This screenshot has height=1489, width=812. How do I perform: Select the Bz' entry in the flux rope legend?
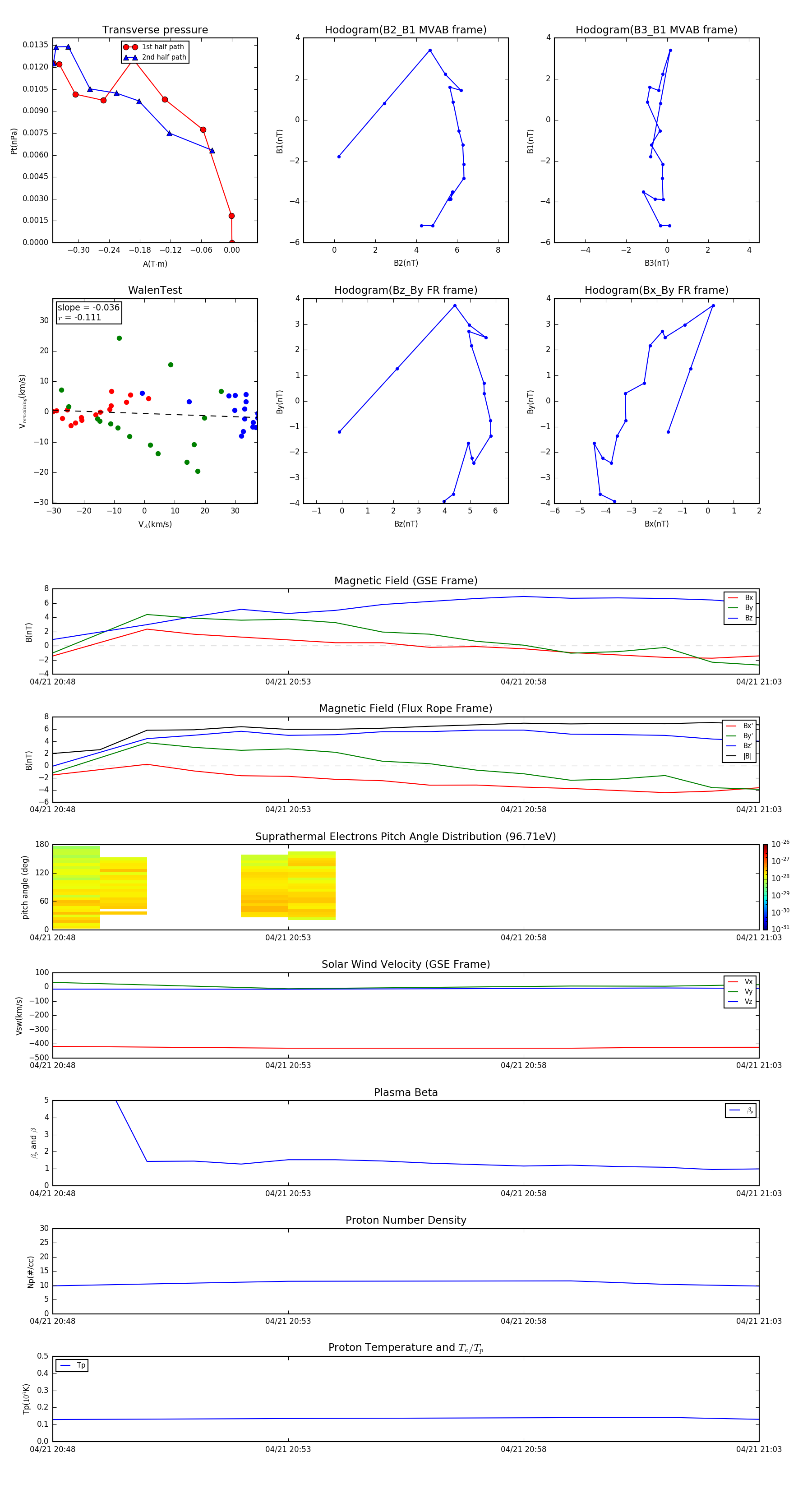(740, 746)
